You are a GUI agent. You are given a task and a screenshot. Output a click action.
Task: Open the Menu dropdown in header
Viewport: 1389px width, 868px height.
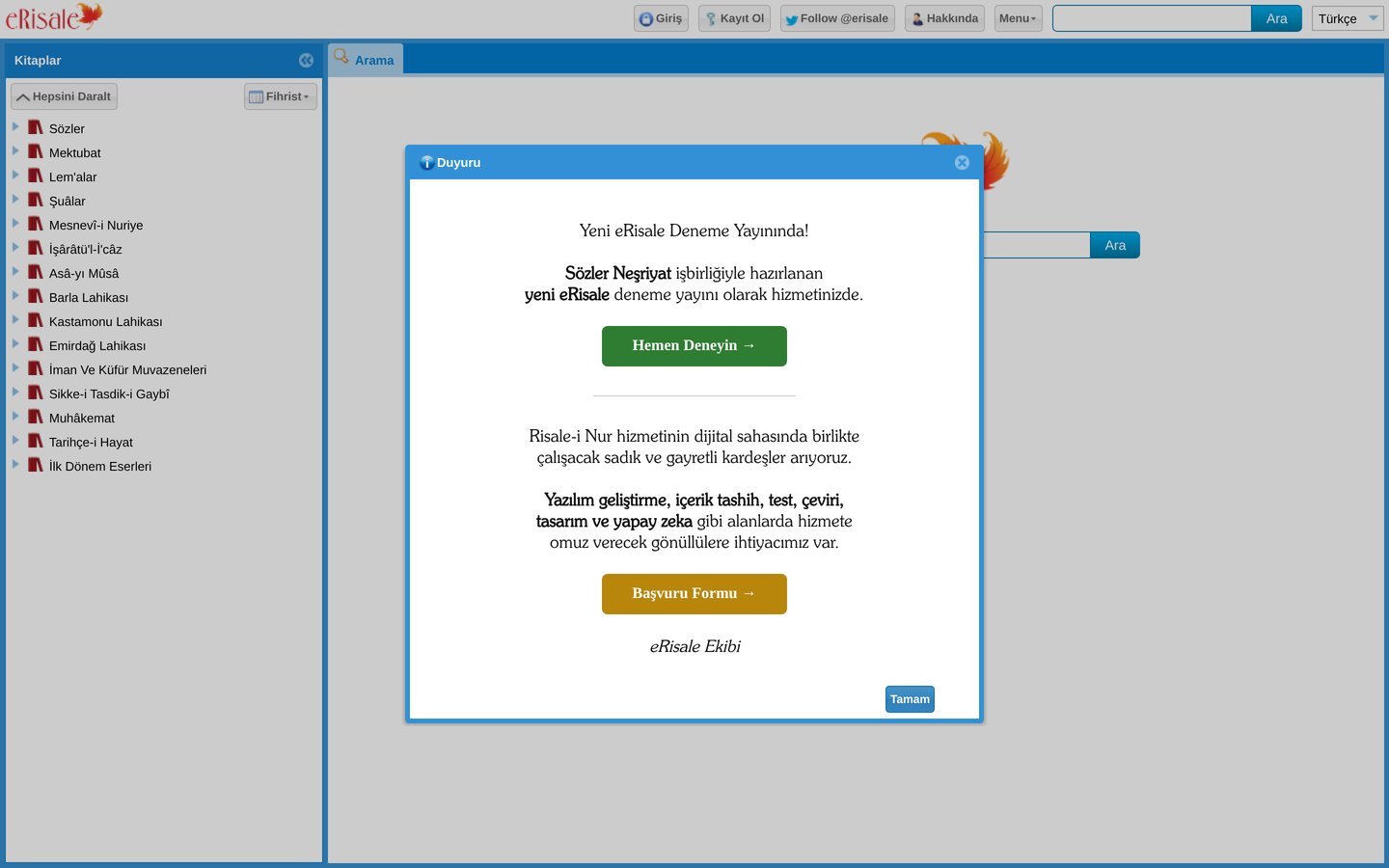[1019, 18]
